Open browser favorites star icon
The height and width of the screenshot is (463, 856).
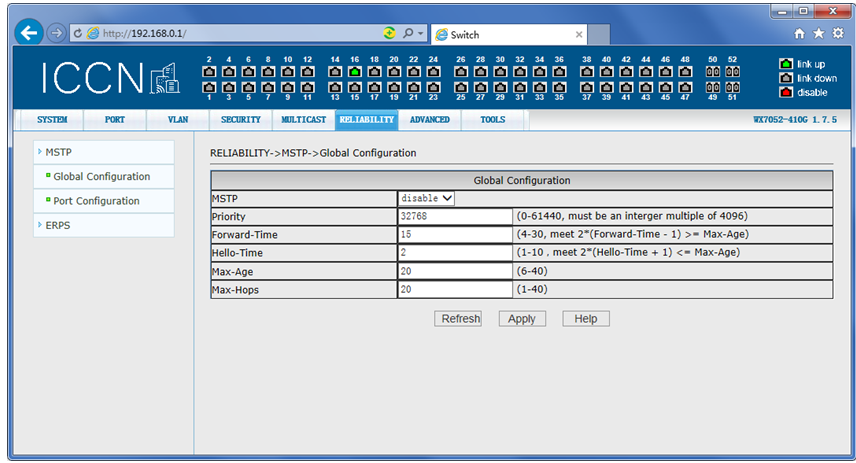click(818, 33)
